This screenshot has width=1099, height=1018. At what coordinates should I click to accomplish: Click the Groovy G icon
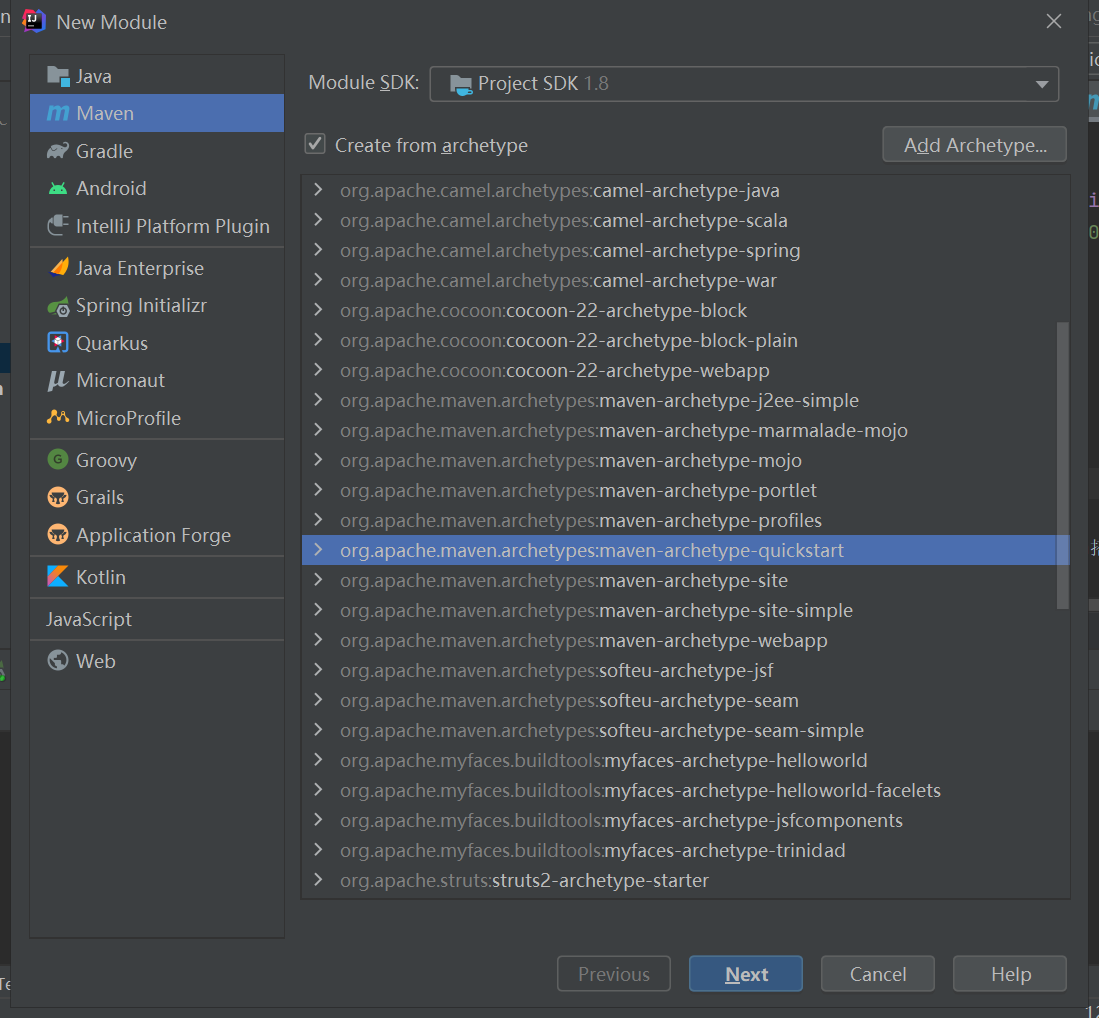click(x=57, y=459)
